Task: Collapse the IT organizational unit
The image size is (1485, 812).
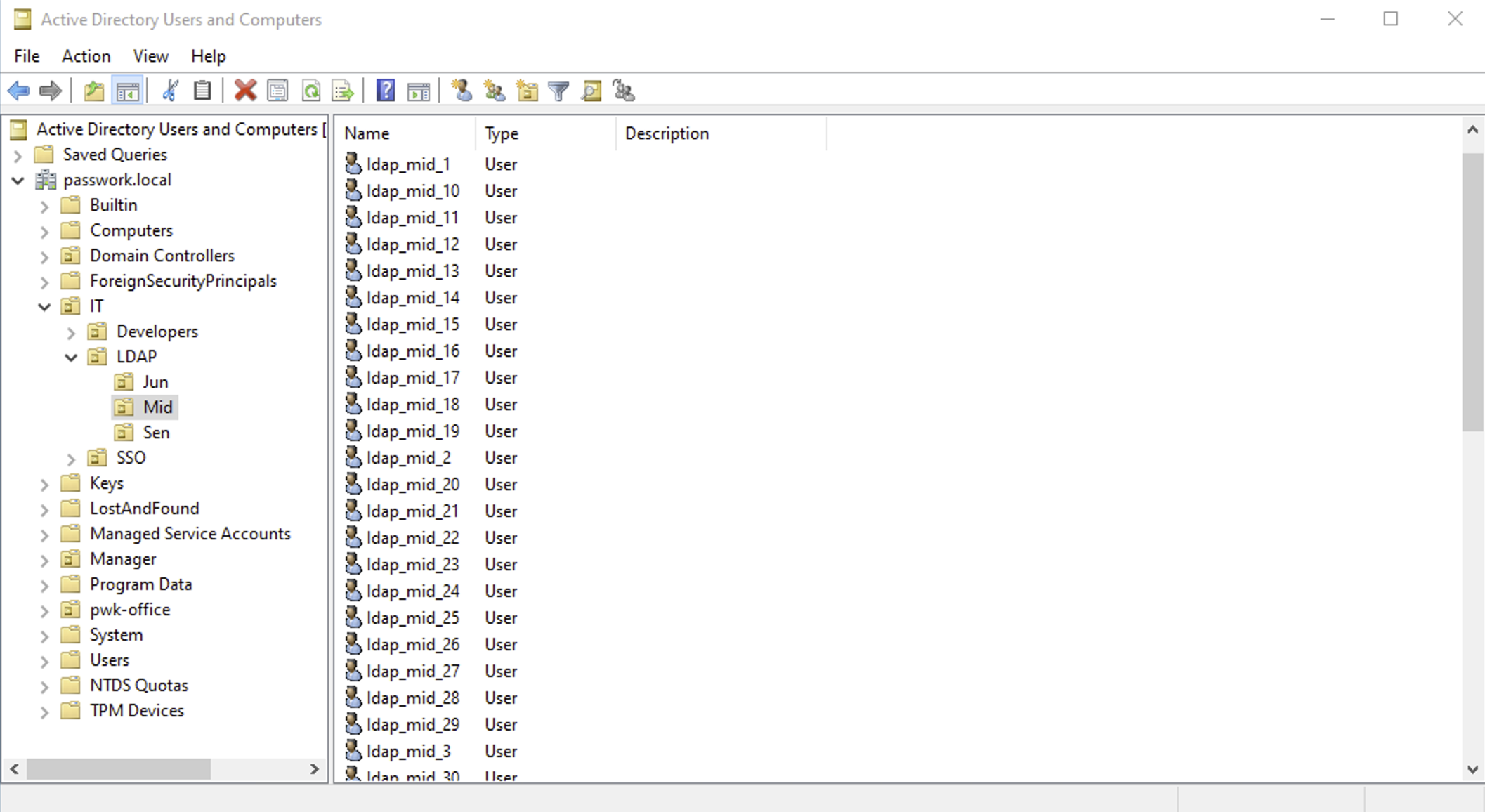Action: [44, 307]
